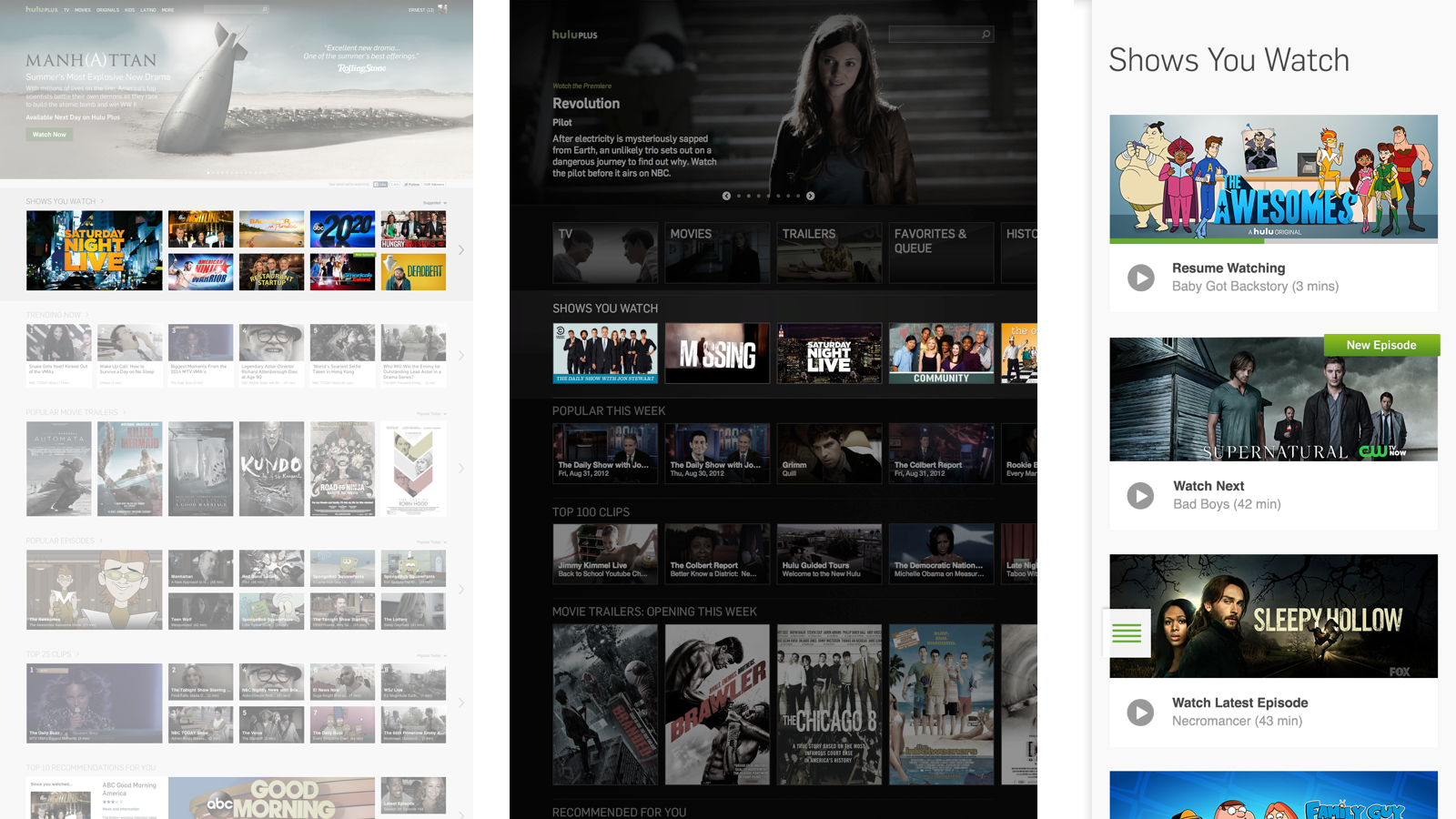The width and height of the screenshot is (1456, 819).
Task: Advance Popular Episodes row right arrow
Action: pyautogui.click(x=461, y=590)
